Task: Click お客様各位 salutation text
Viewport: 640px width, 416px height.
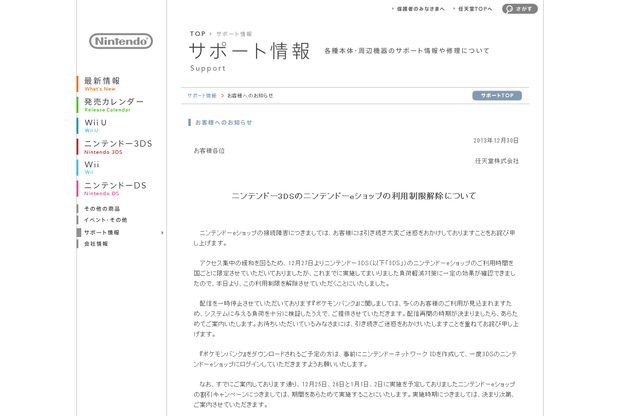Action: click(209, 151)
